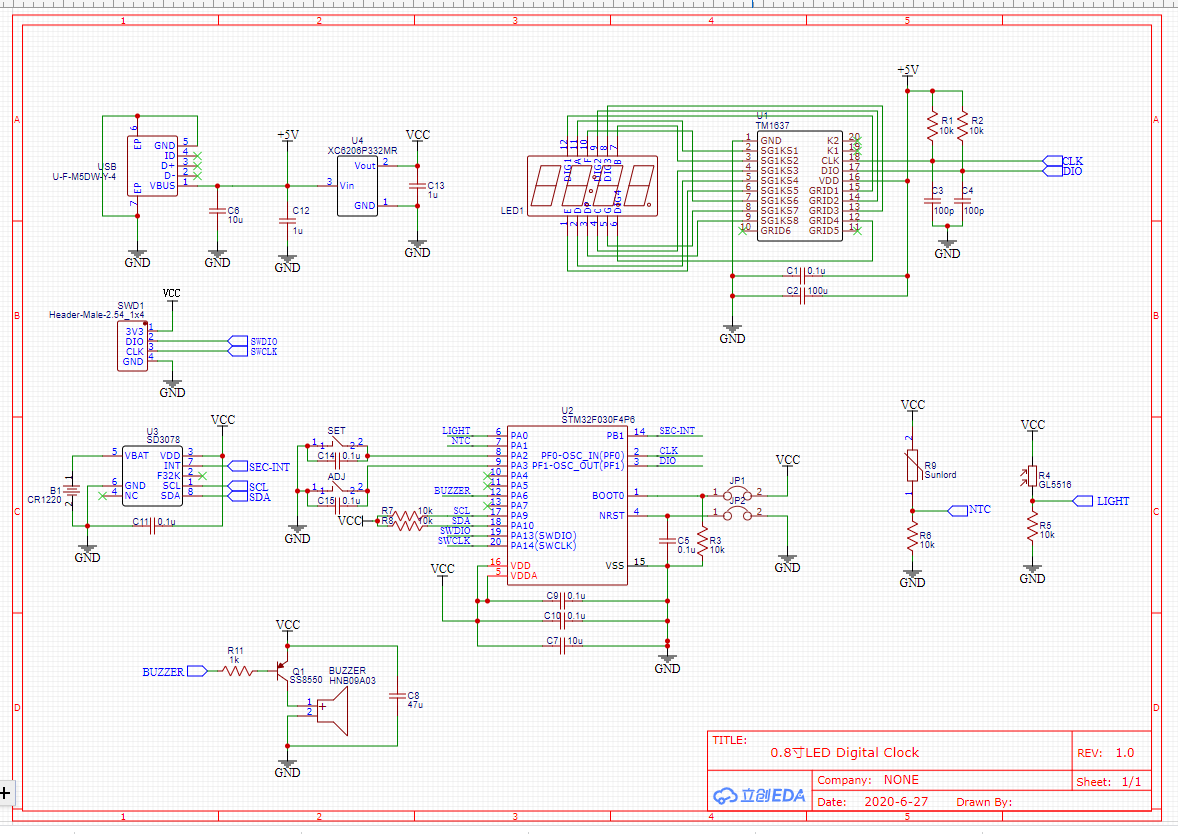The image size is (1178, 834).
Task: Select capacitor C2 100u
Action: click(802, 296)
